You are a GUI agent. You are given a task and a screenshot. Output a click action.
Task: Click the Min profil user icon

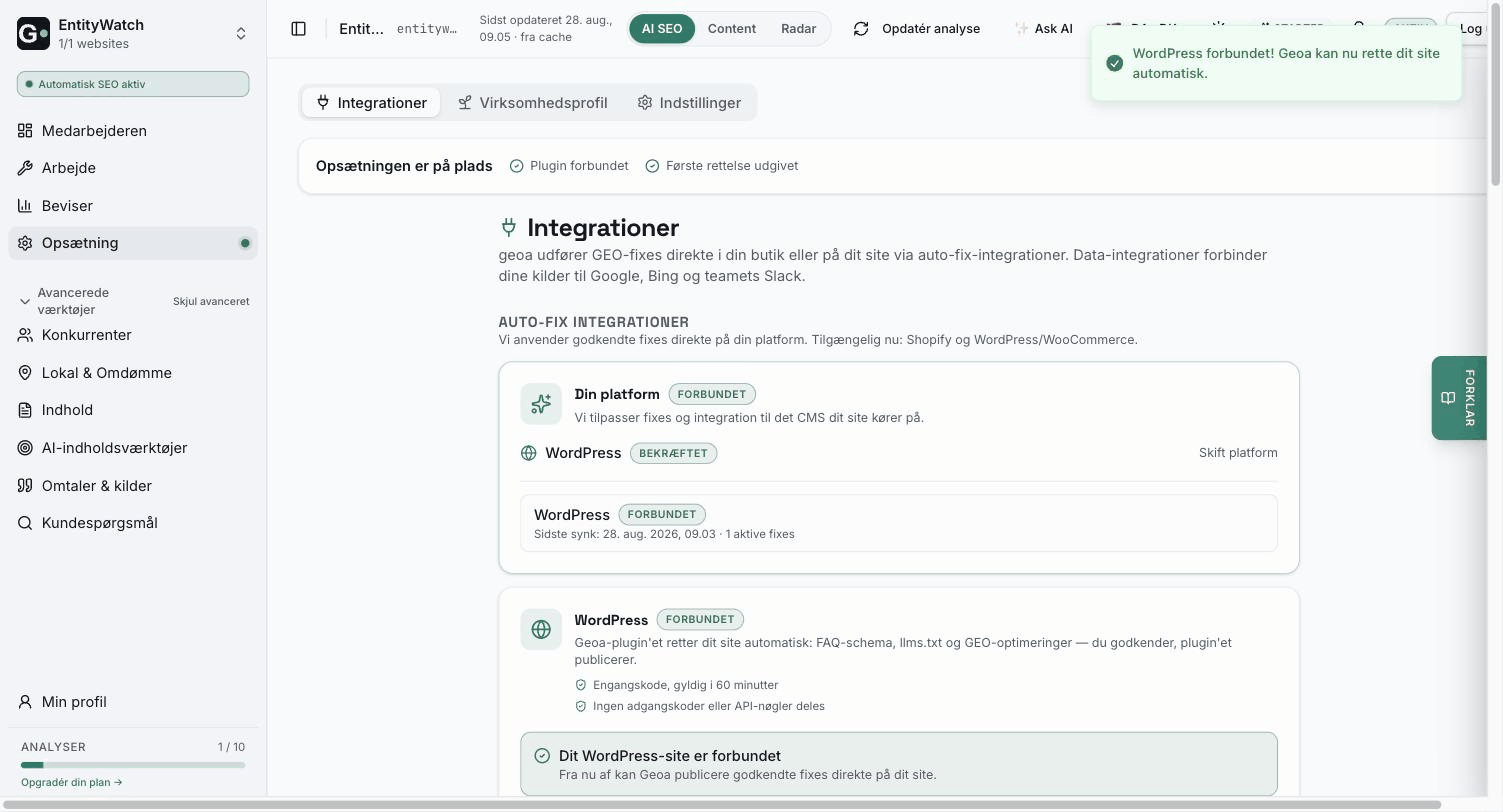[x=25, y=702]
